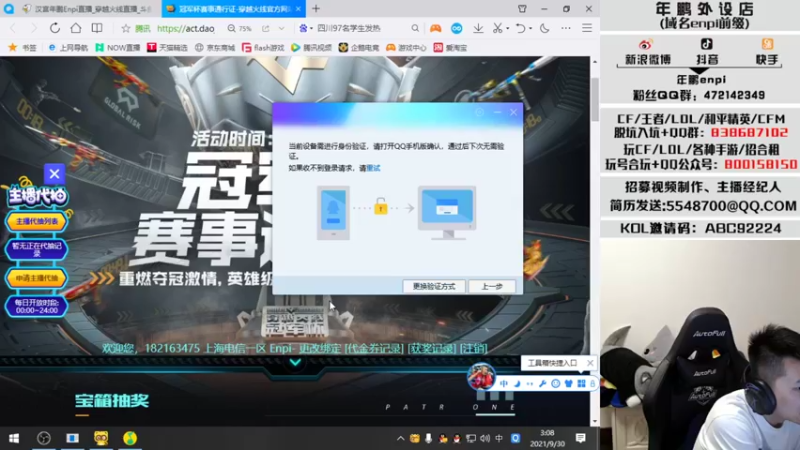Switch to the first Enpi直播 tab
Image resolution: width=800 pixels, height=450 pixels.
[88, 9]
